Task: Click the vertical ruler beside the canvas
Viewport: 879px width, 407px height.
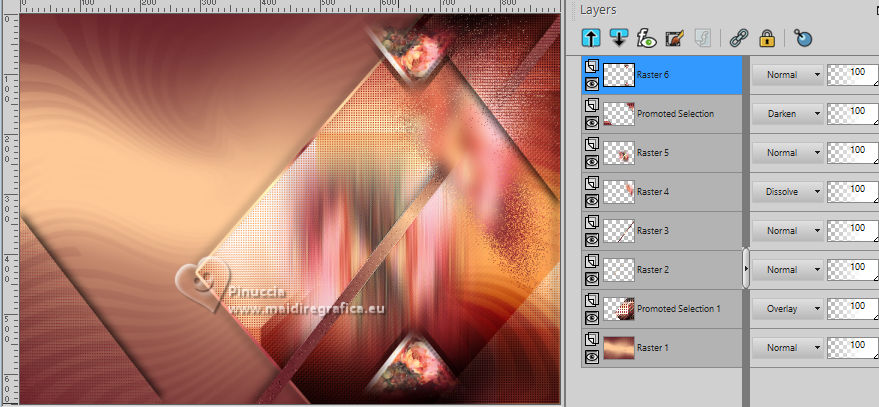Action: (10, 209)
